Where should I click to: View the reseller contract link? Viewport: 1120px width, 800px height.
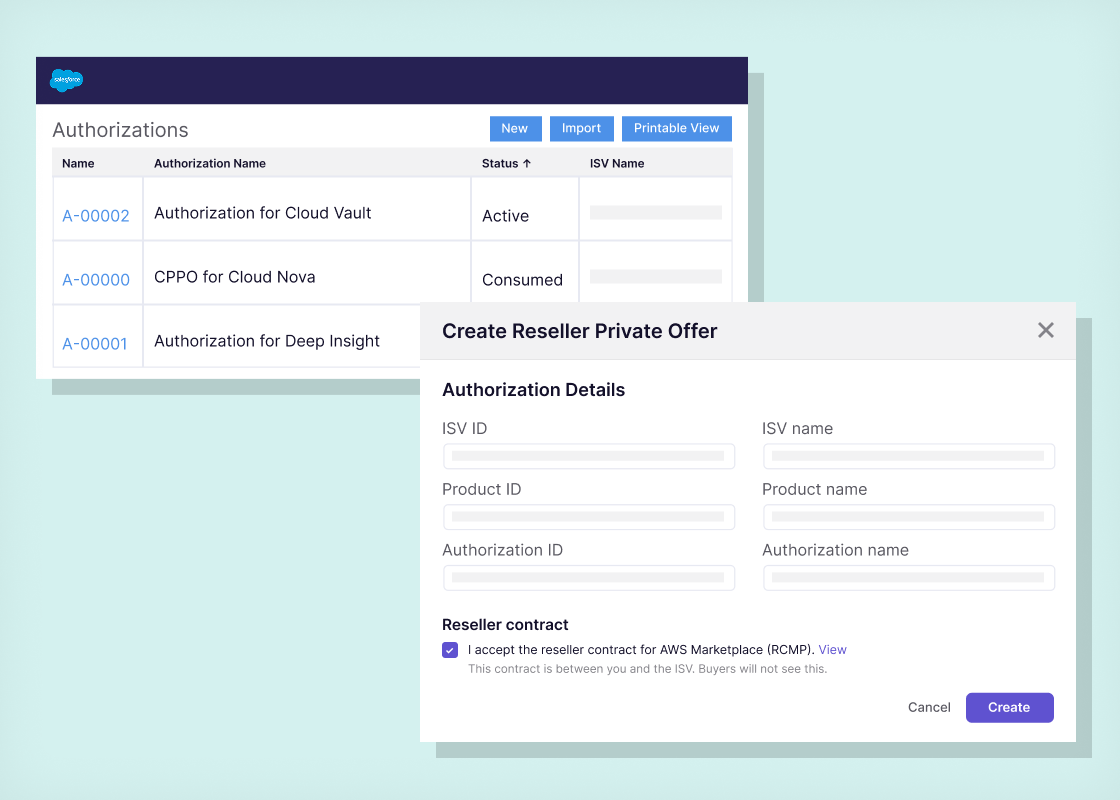tap(832, 650)
